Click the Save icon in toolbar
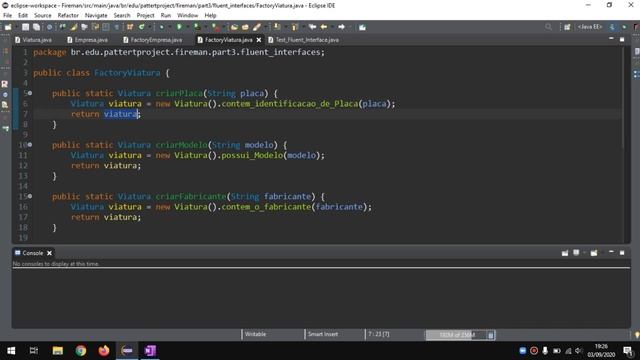 (25, 27)
